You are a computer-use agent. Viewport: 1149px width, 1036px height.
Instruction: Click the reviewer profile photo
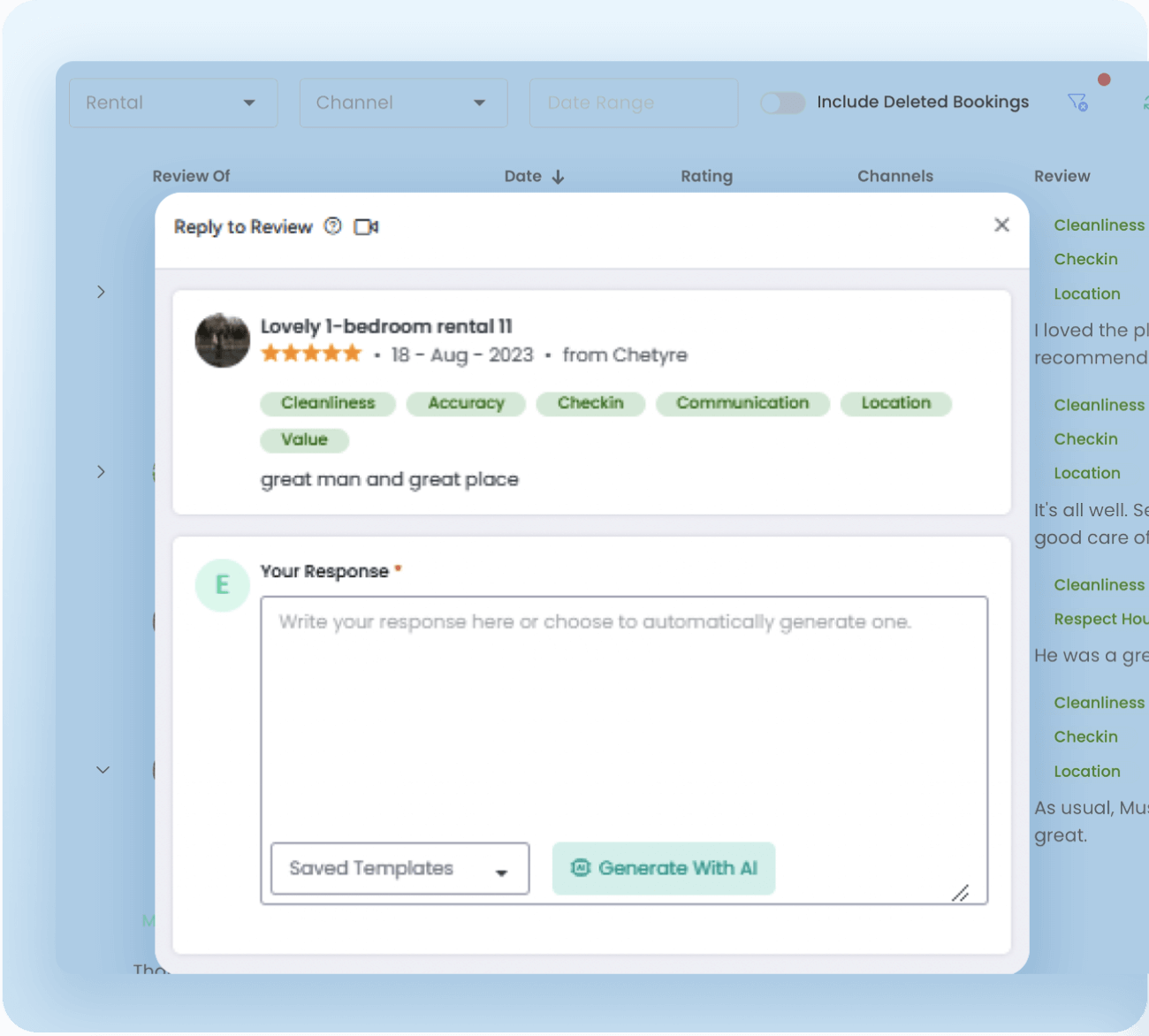[x=222, y=340]
